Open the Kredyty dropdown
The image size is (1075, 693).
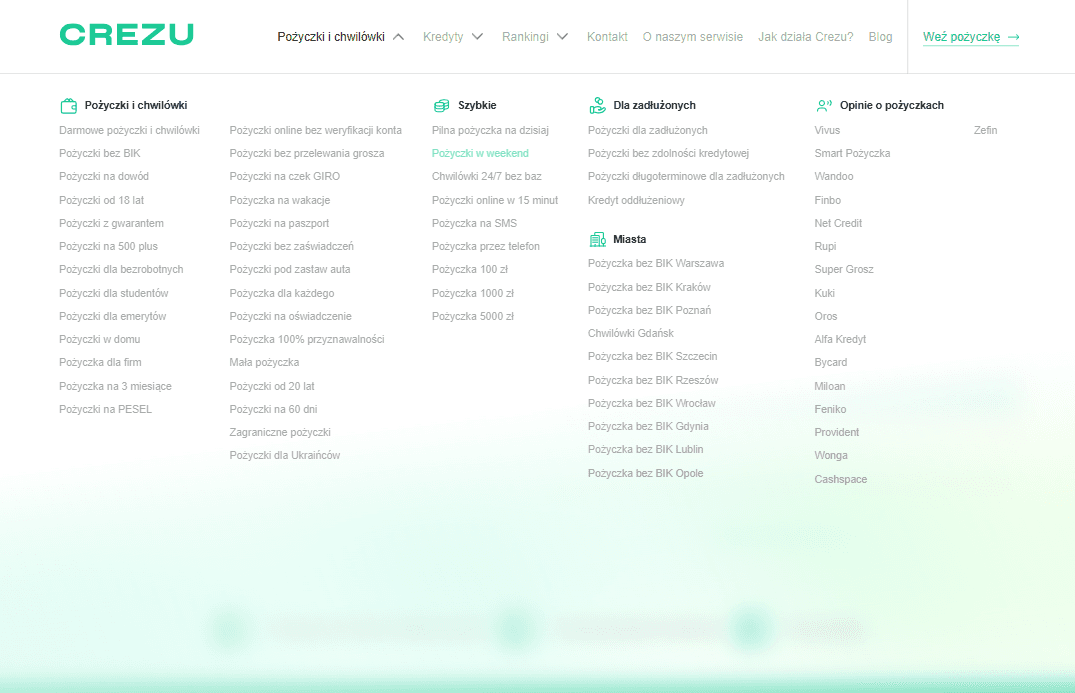[445, 36]
